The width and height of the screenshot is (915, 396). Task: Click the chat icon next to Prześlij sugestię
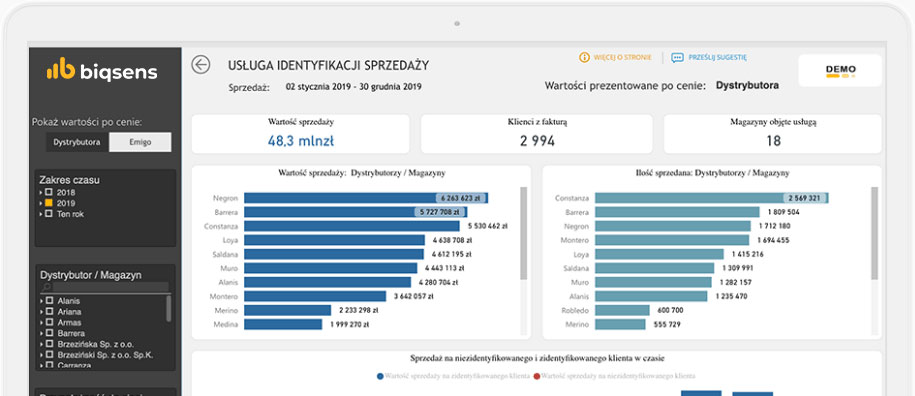click(x=677, y=58)
